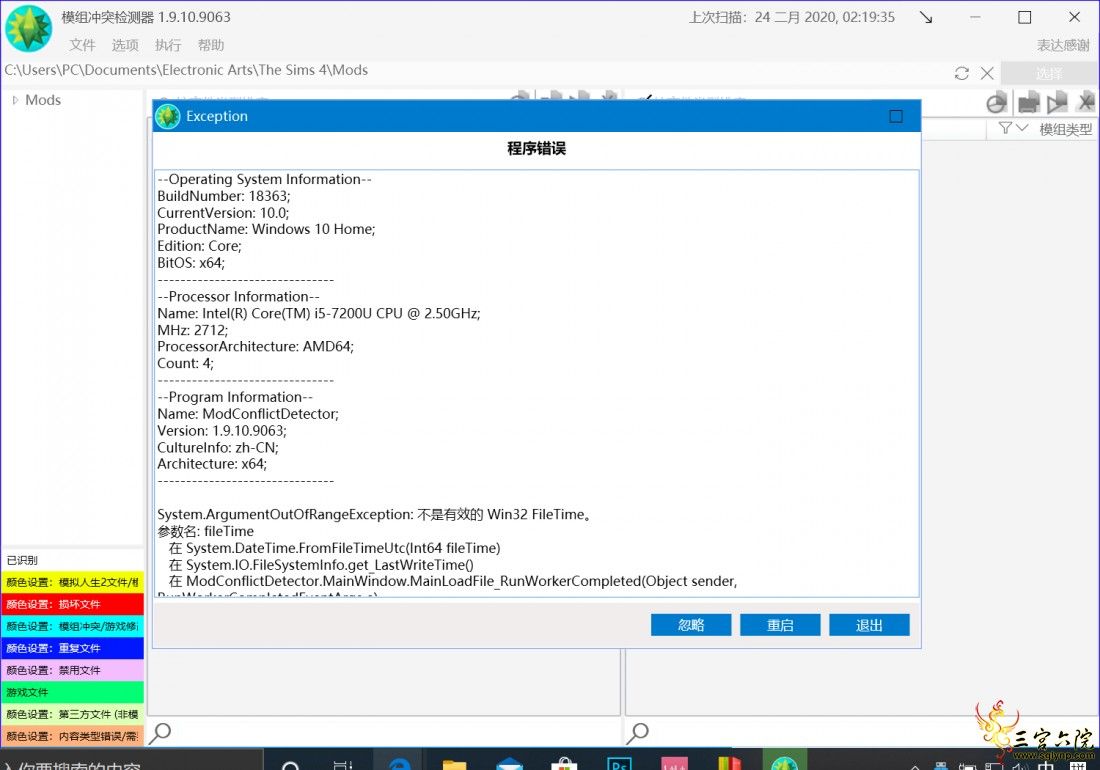Open Microsoft Edge from the taskbar
This screenshot has width=1100, height=770.
pos(399,762)
